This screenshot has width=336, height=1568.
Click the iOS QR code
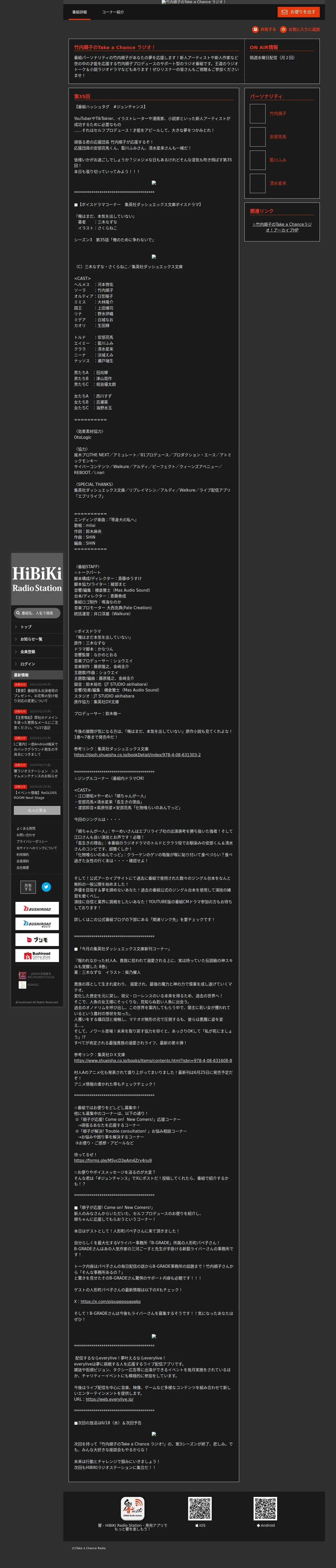(x=200, y=1509)
